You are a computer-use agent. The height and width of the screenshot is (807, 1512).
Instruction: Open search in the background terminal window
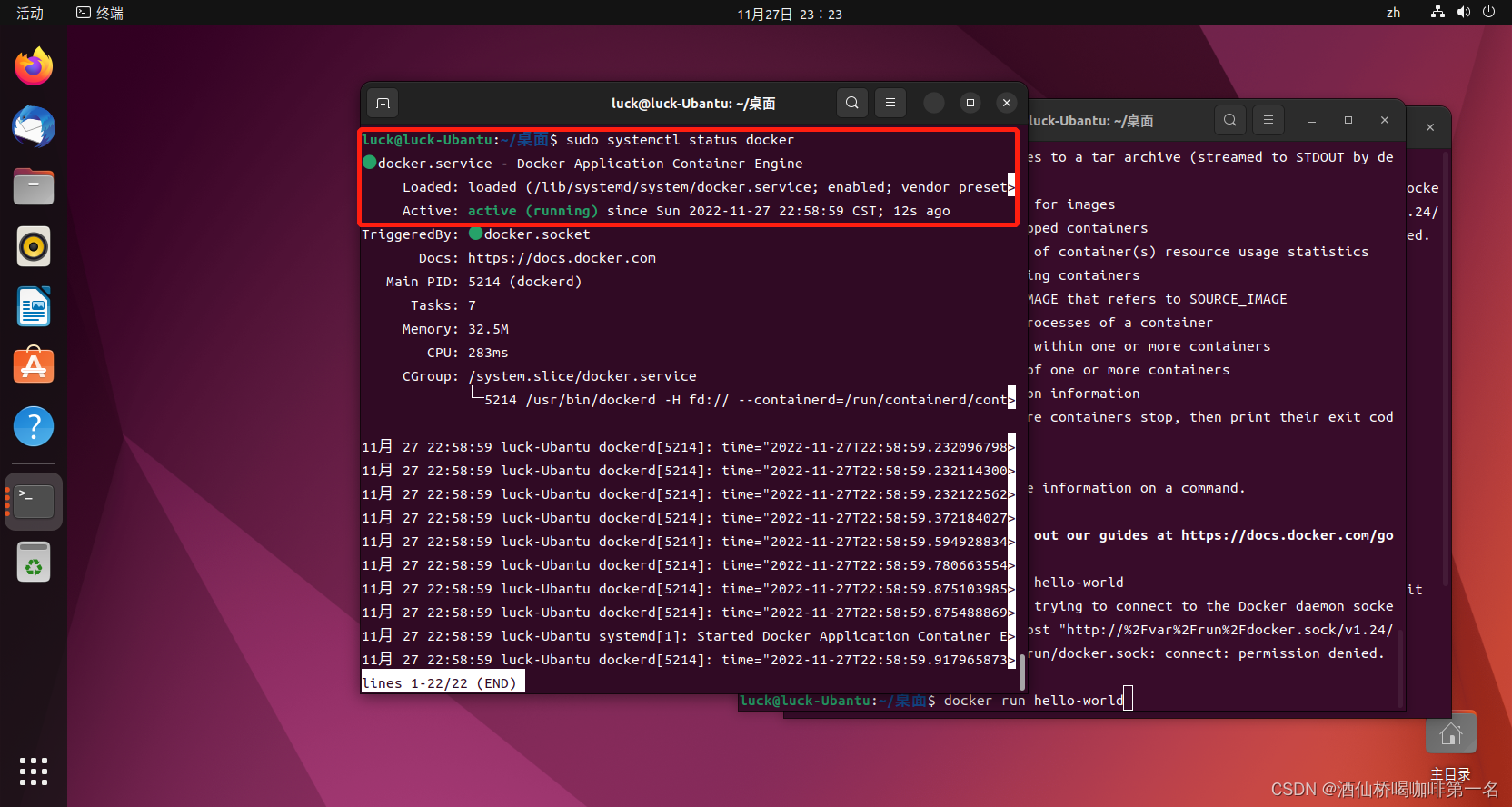click(x=1230, y=120)
